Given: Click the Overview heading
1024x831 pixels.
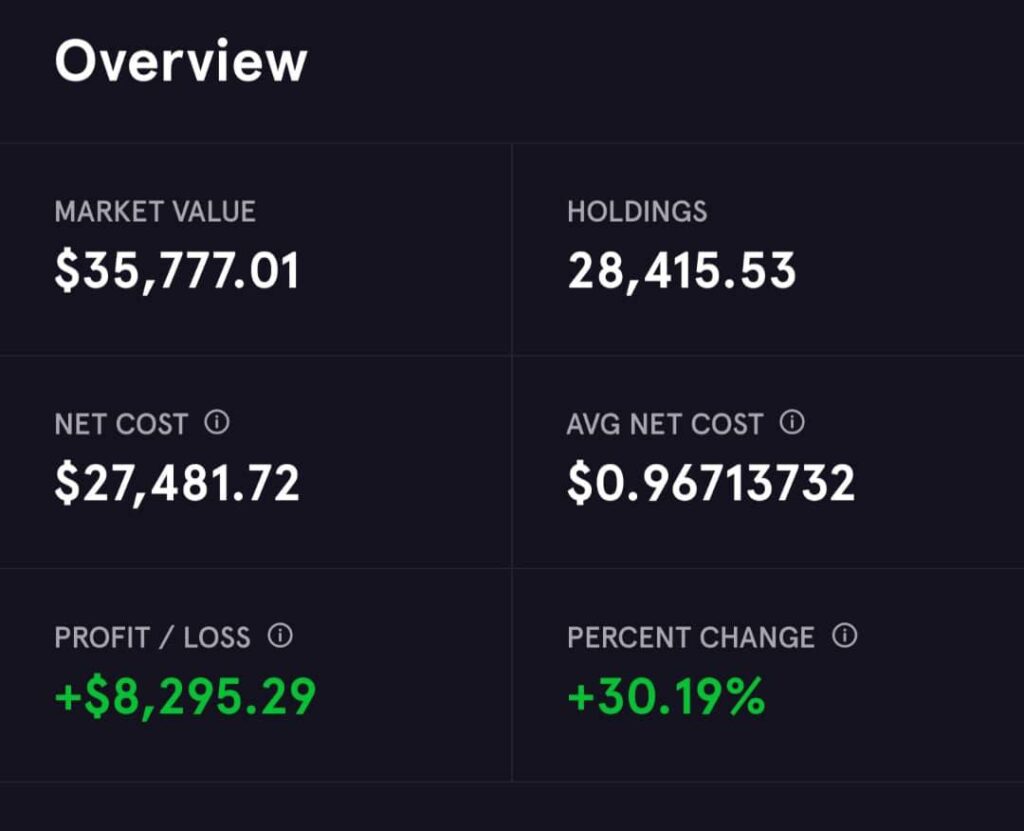Looking at the screenshot, I should pos(181,61).
